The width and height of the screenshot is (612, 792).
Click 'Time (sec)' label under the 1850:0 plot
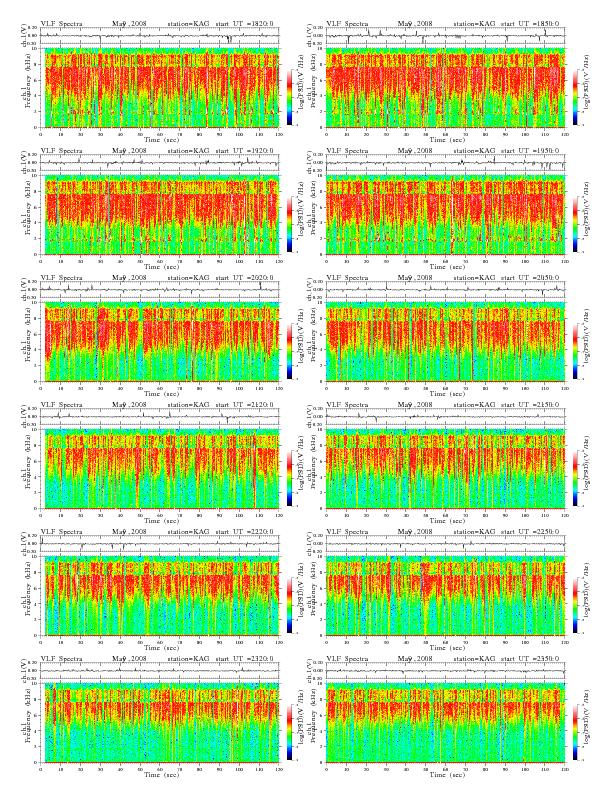(x=447, y=139)
